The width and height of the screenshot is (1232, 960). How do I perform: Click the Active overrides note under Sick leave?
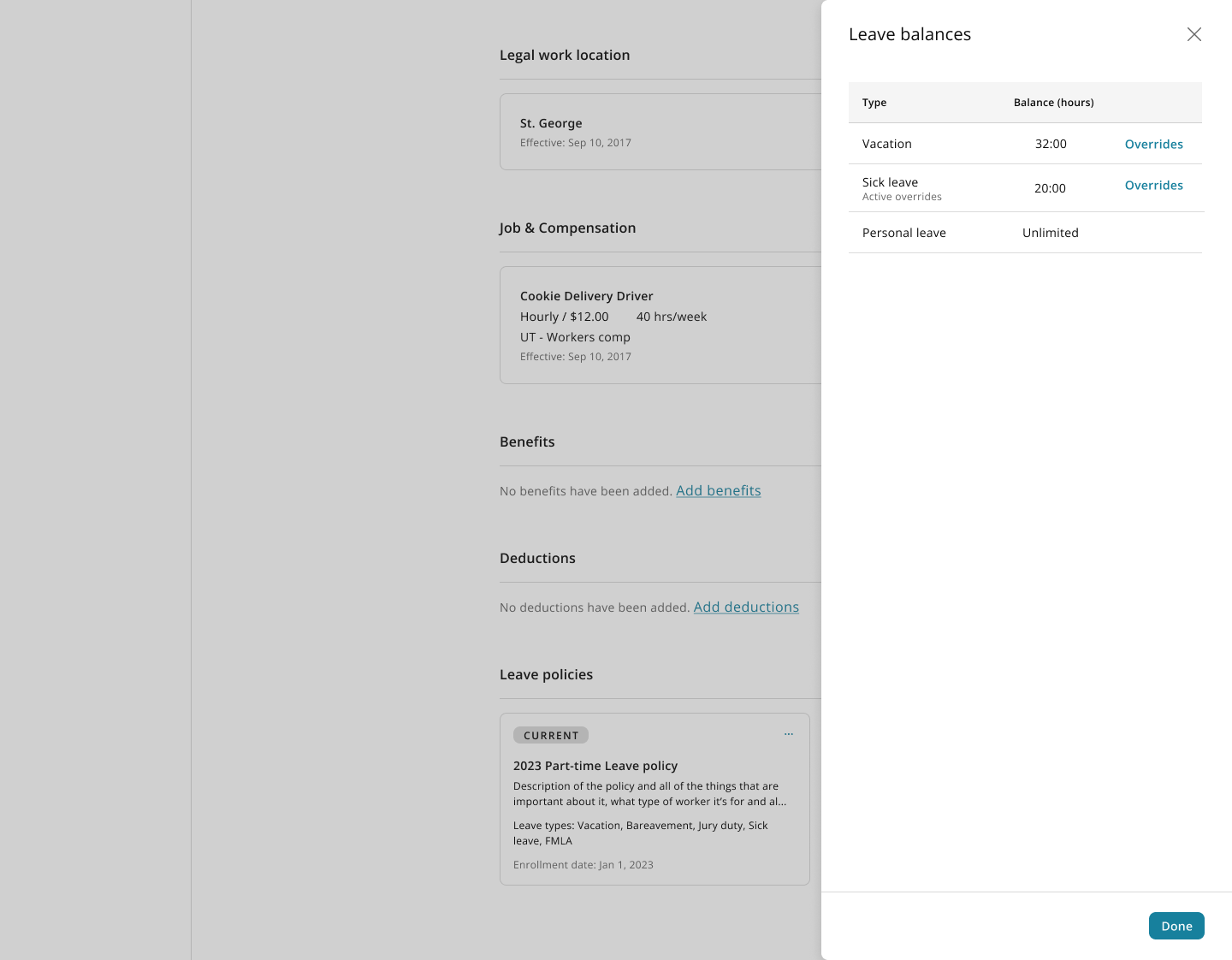(x=902, y=197)
